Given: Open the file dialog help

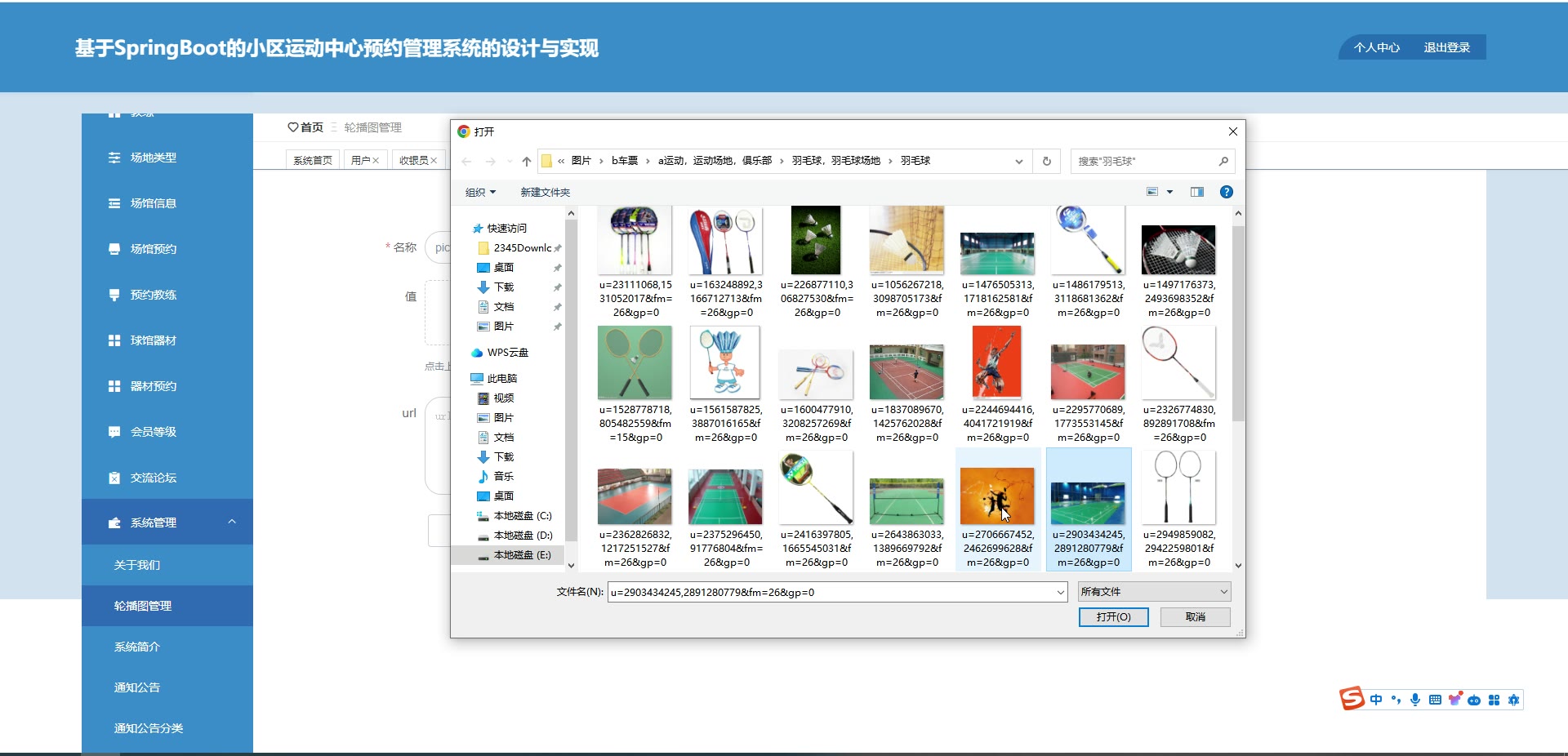Looking at the screenshot, I should (x=1226, y=192).
